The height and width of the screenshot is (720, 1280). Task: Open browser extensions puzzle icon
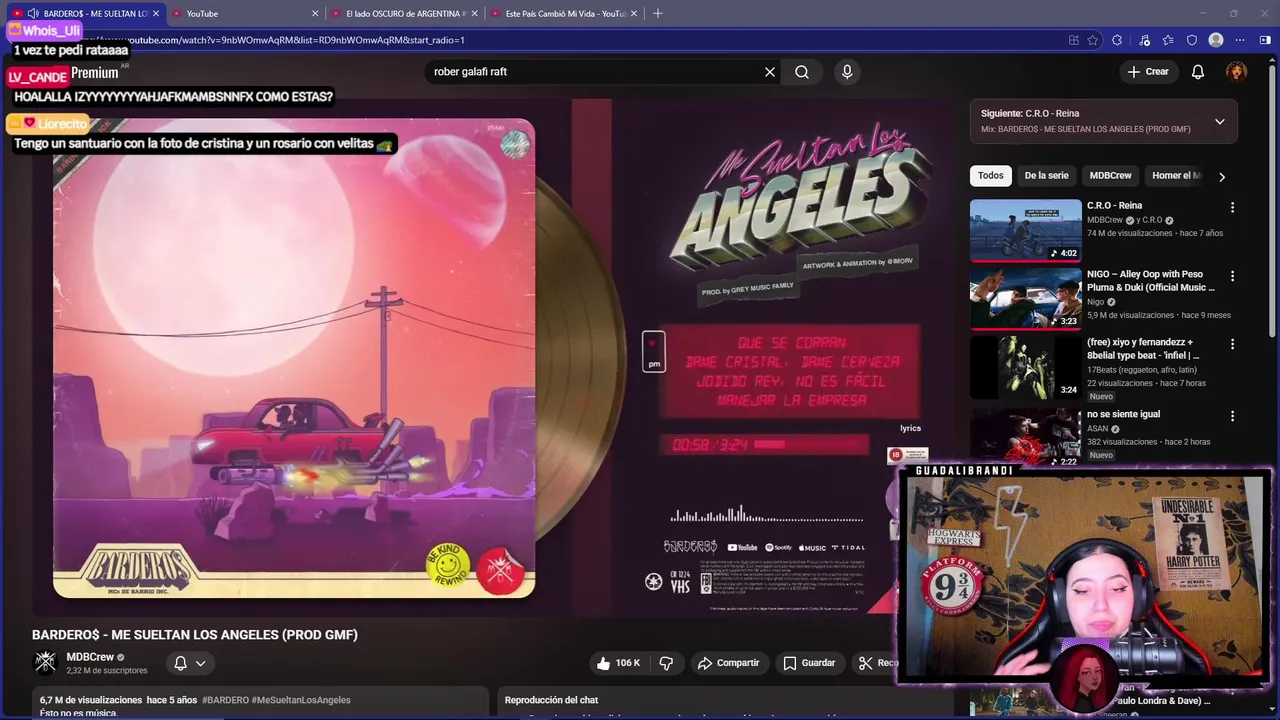coord(1117,40)
